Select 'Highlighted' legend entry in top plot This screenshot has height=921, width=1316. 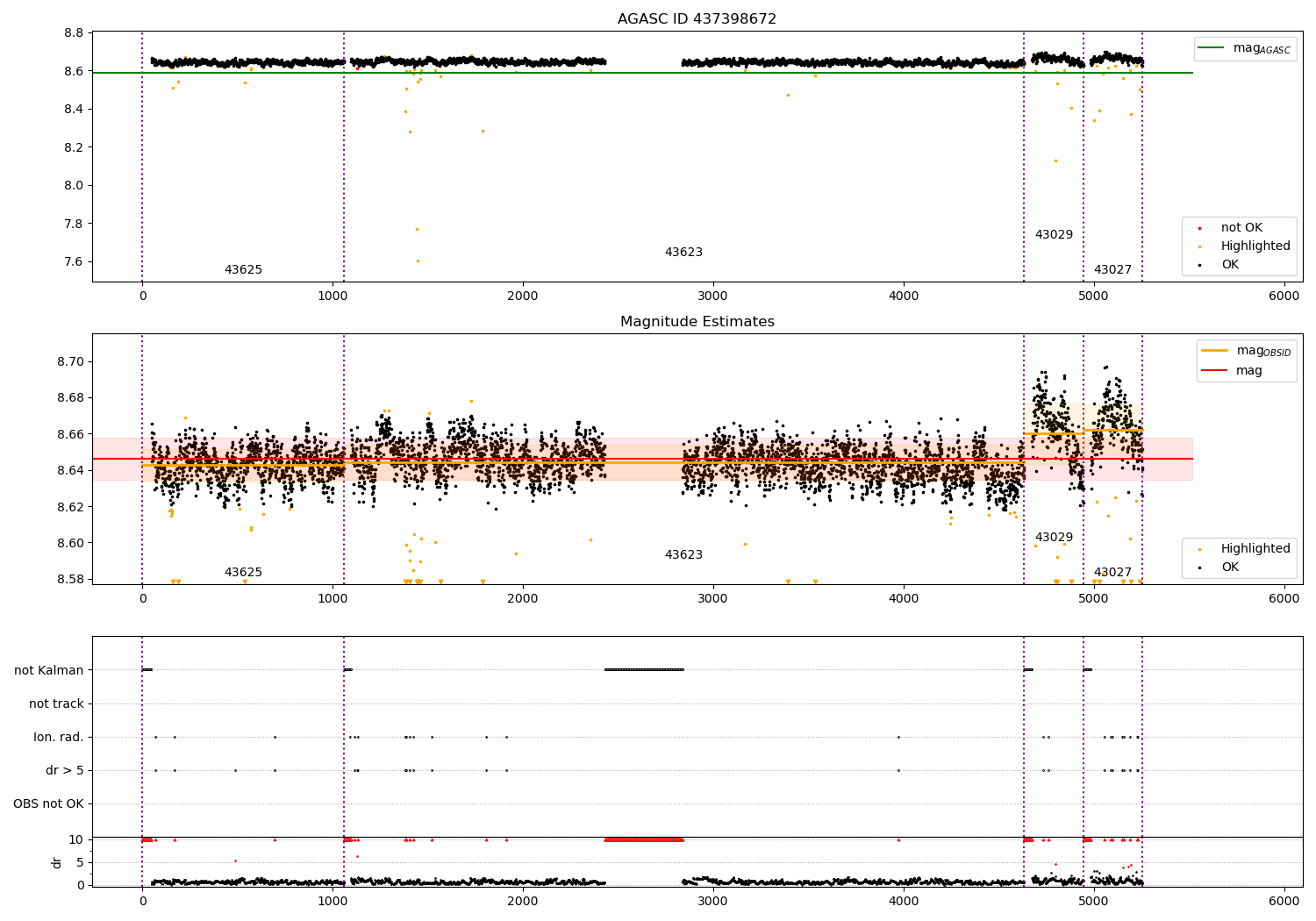coord(1245,246)
